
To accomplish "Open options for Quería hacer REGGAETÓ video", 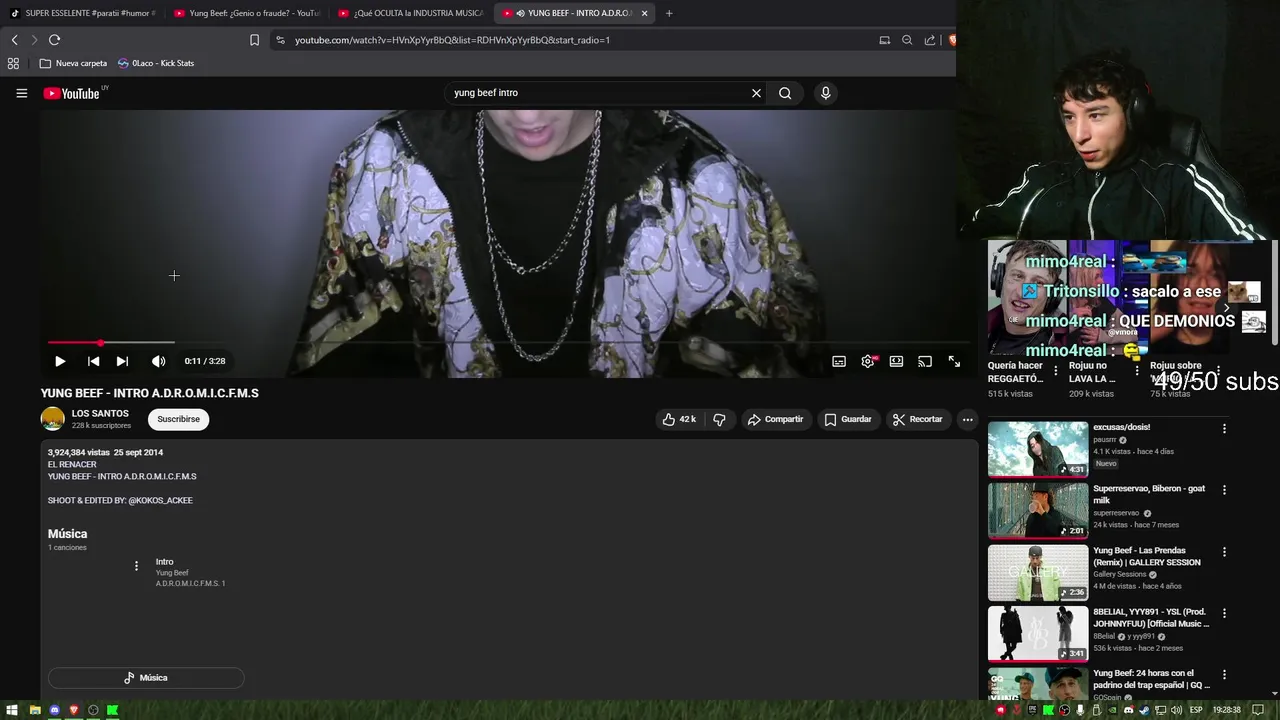I will (1056, 370).
